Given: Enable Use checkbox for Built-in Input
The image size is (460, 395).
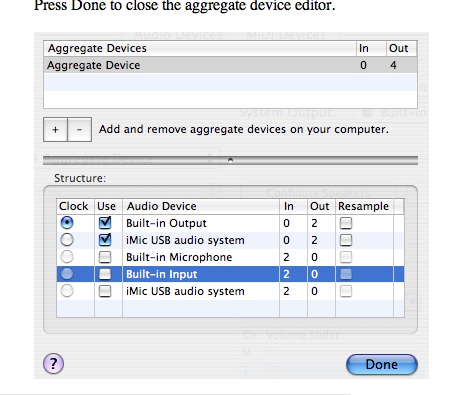Looking at the screenshot, I should (105, 274).
